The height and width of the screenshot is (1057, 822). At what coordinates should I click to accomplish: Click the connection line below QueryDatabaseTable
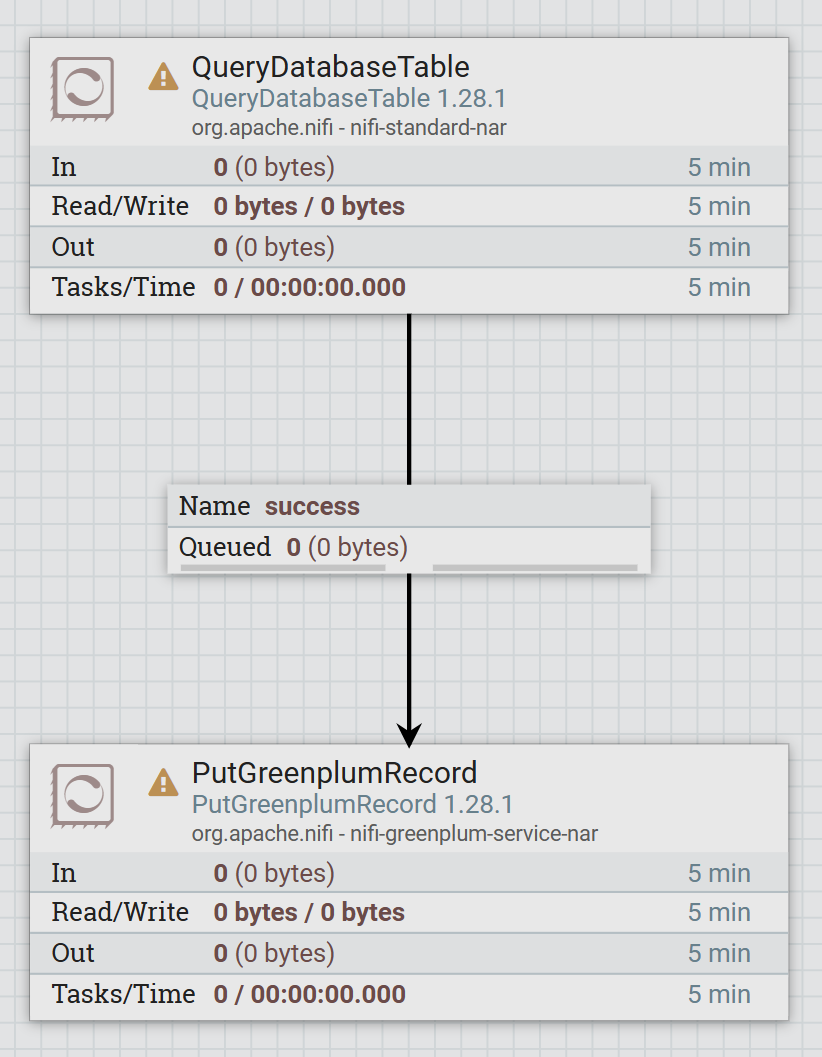pyautogui.click(x=409, y=399)
